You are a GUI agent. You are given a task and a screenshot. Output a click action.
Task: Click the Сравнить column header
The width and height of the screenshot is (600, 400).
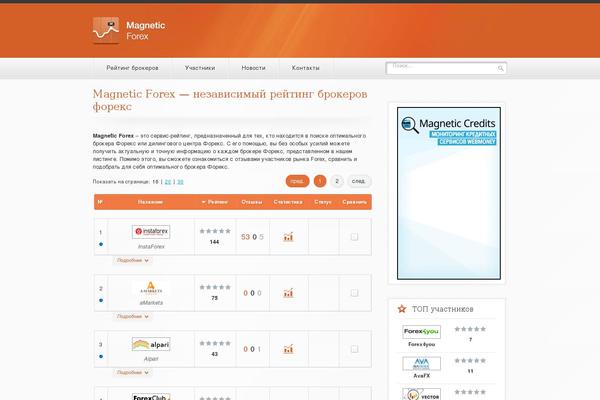pos(355,202)
